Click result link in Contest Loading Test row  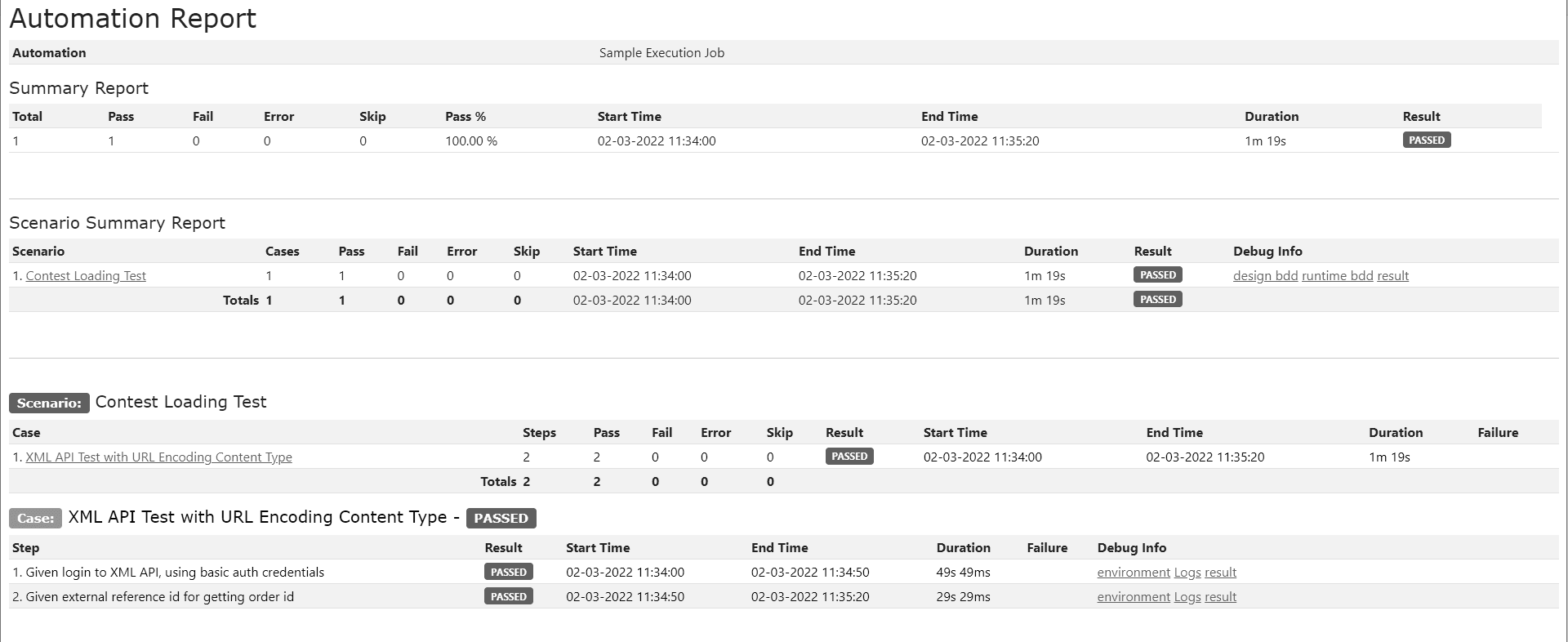[1392, 276]
